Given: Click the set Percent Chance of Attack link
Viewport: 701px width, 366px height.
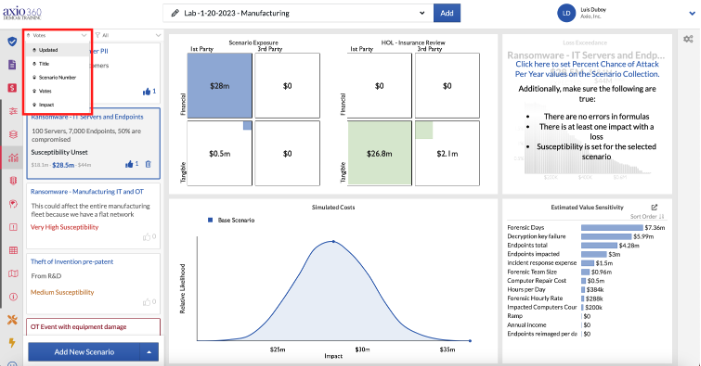Looking at the screenshot, I should [587, 69].
